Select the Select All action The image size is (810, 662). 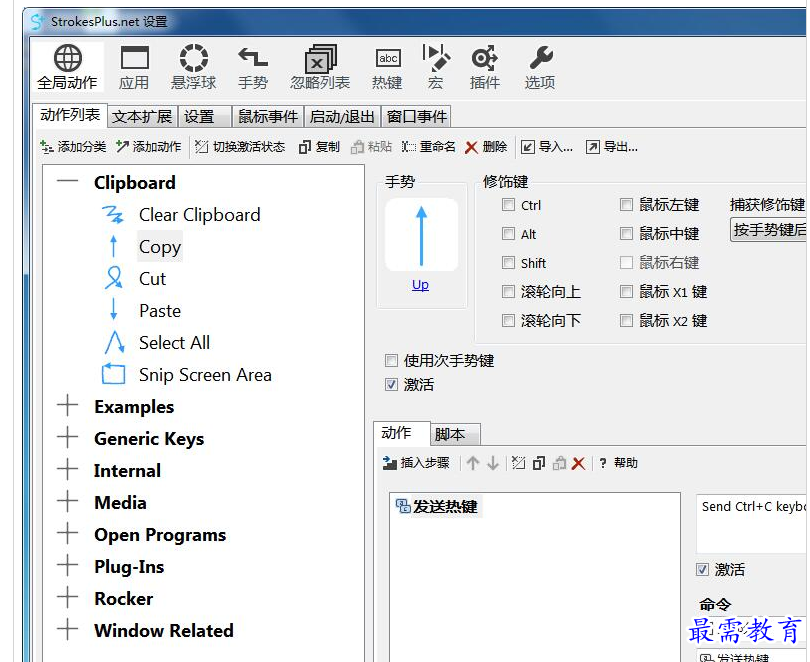[174, 343]
